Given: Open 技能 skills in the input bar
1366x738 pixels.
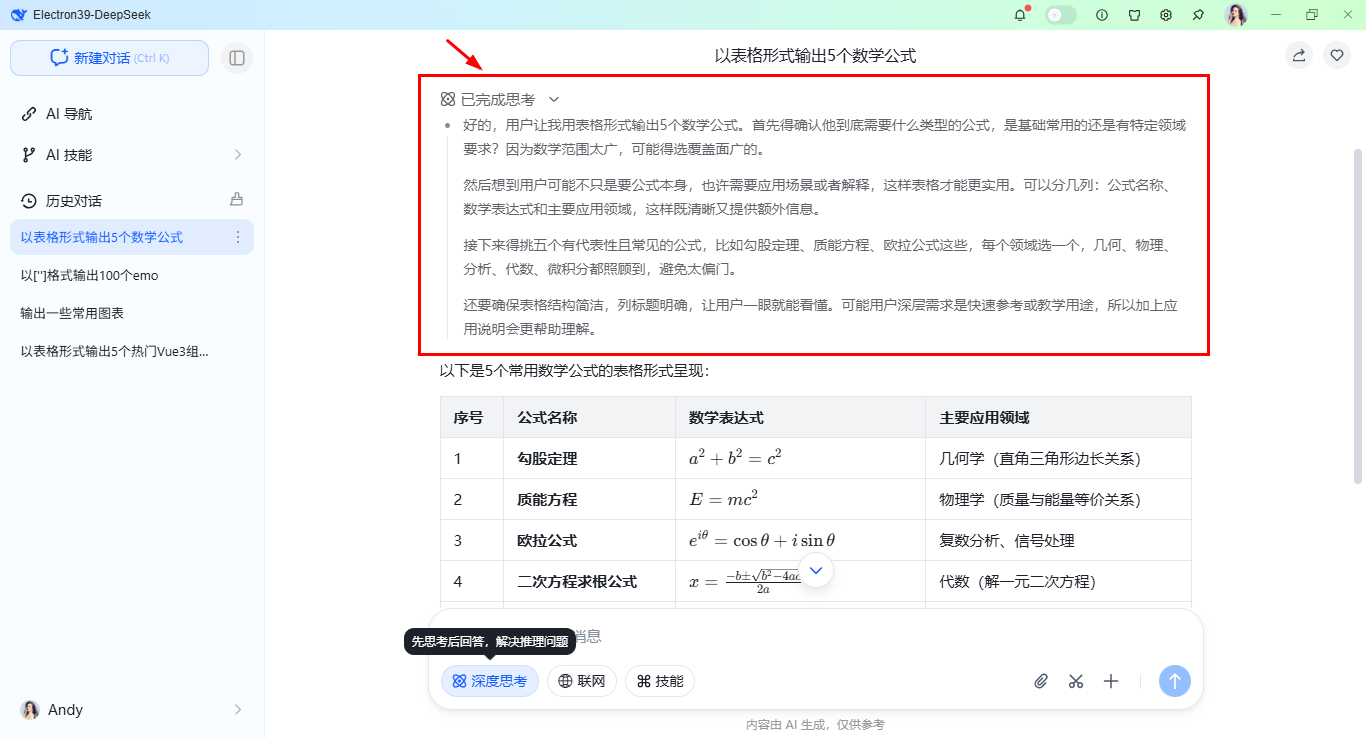Looking at the screenshot, I should [659, 681].
